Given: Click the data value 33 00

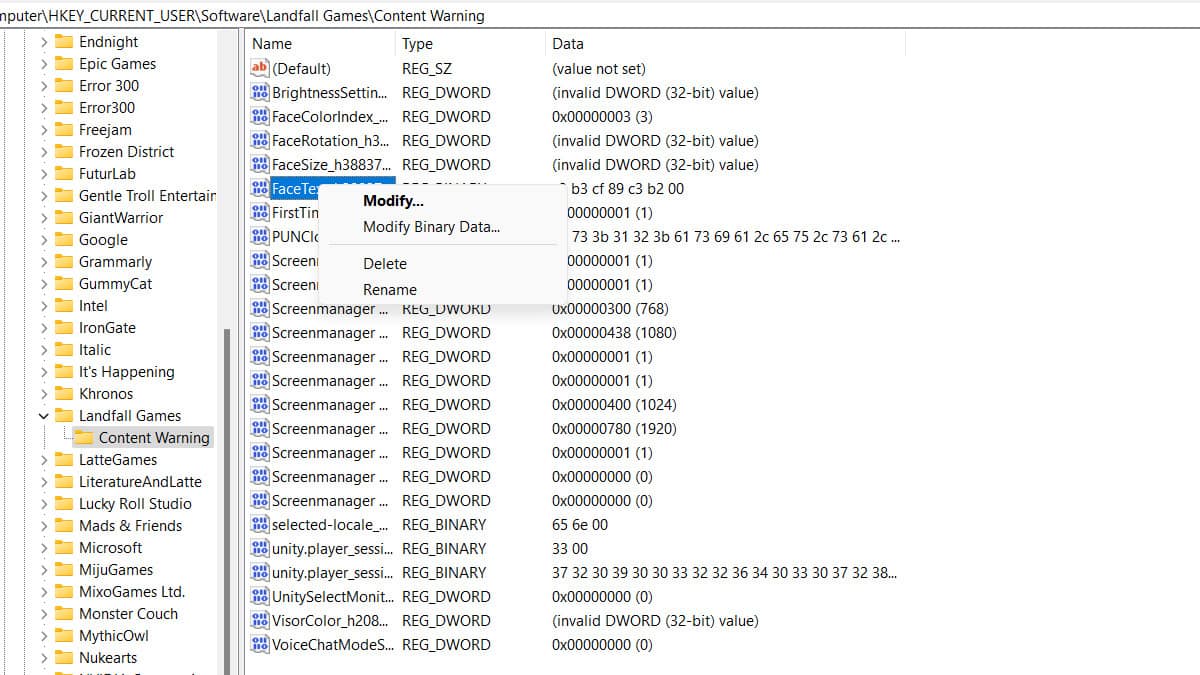Looking at the screenshot, I should [x=570, y=549].
